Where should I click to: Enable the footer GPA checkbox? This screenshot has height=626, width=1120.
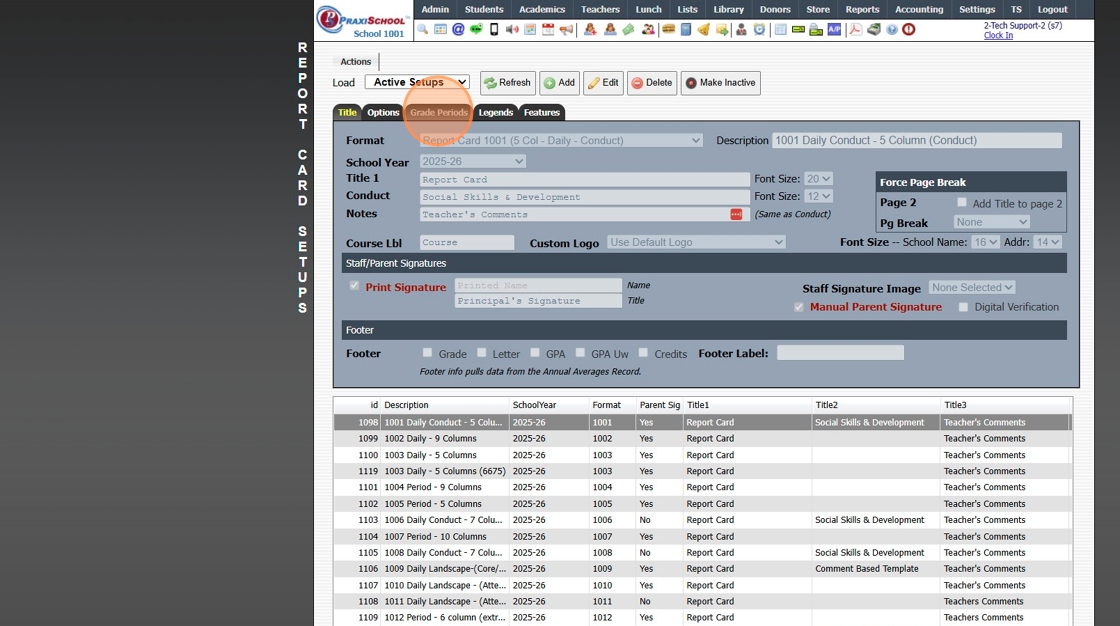point(535,353)
